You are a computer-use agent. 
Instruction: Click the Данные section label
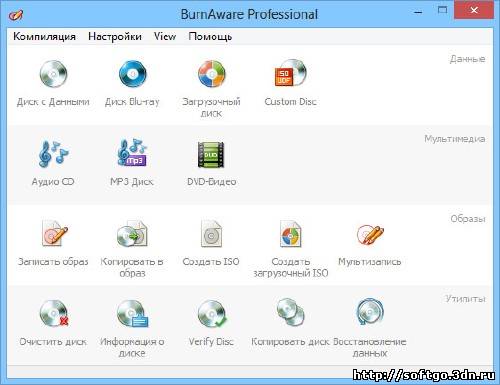(467, 59)
